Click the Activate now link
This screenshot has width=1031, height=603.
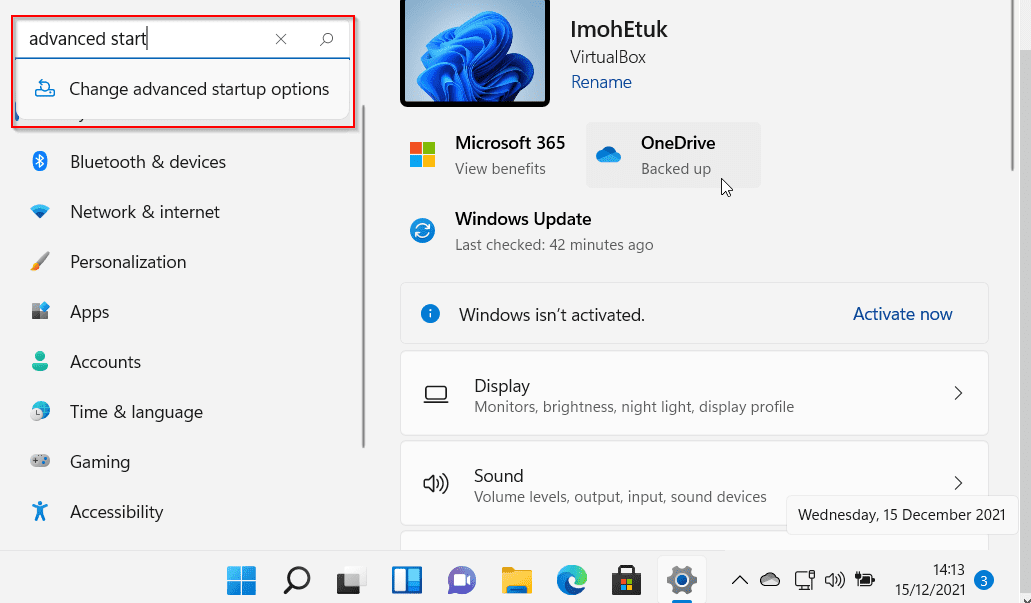point(902,314)
